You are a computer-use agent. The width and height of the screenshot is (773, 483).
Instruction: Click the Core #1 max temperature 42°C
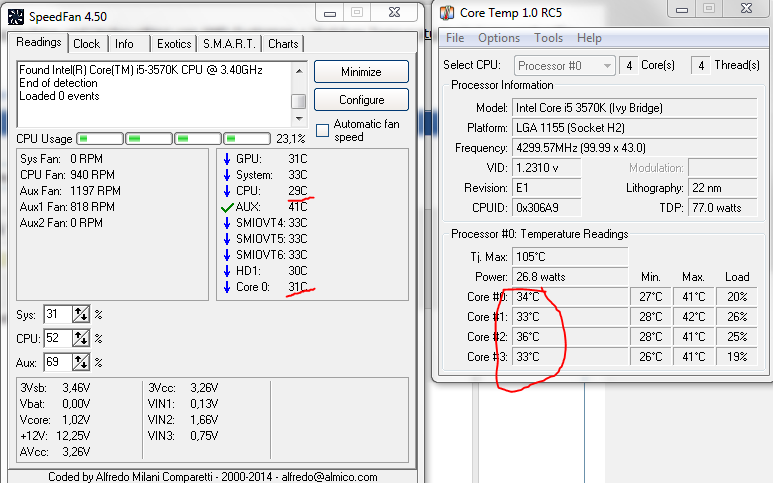click(x=694, y=316)
